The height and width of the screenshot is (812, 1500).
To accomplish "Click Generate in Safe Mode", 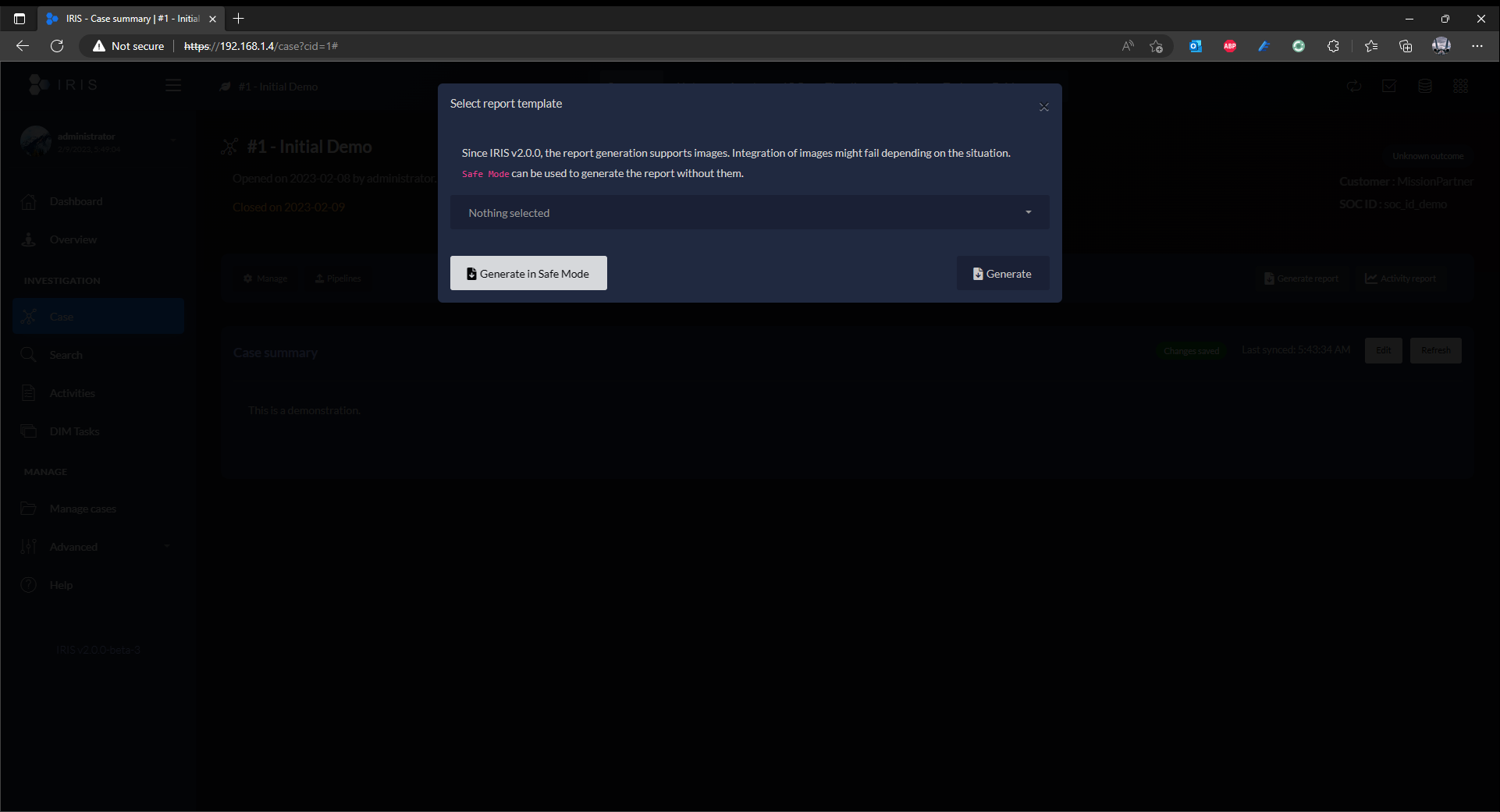I will pos(528,273).
